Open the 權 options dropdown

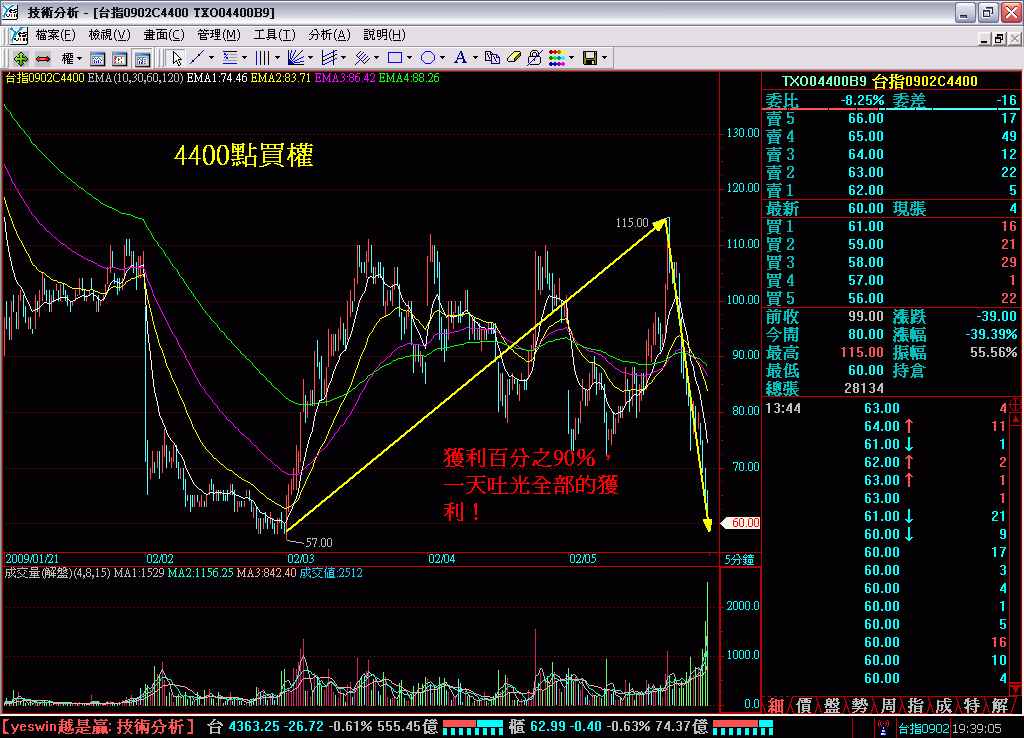coord(71,59)
